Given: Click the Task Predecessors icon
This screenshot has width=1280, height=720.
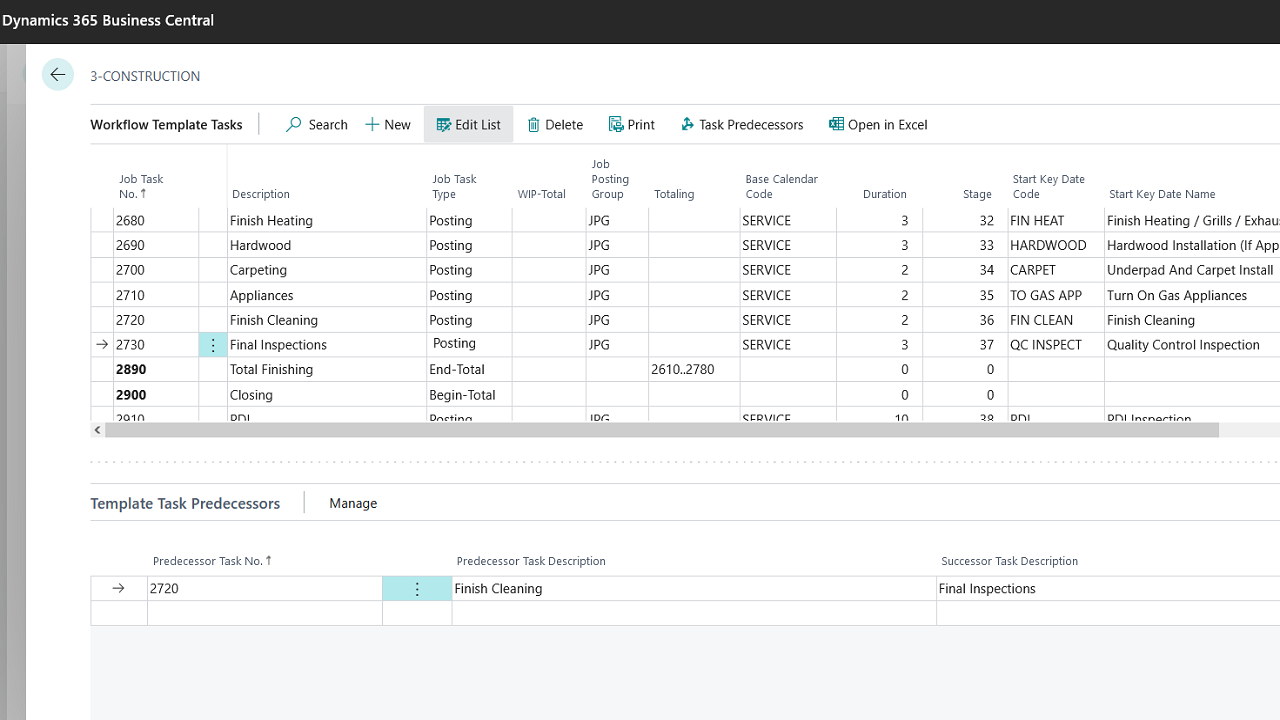Looking at the screenshot, I should pos(687,125).
